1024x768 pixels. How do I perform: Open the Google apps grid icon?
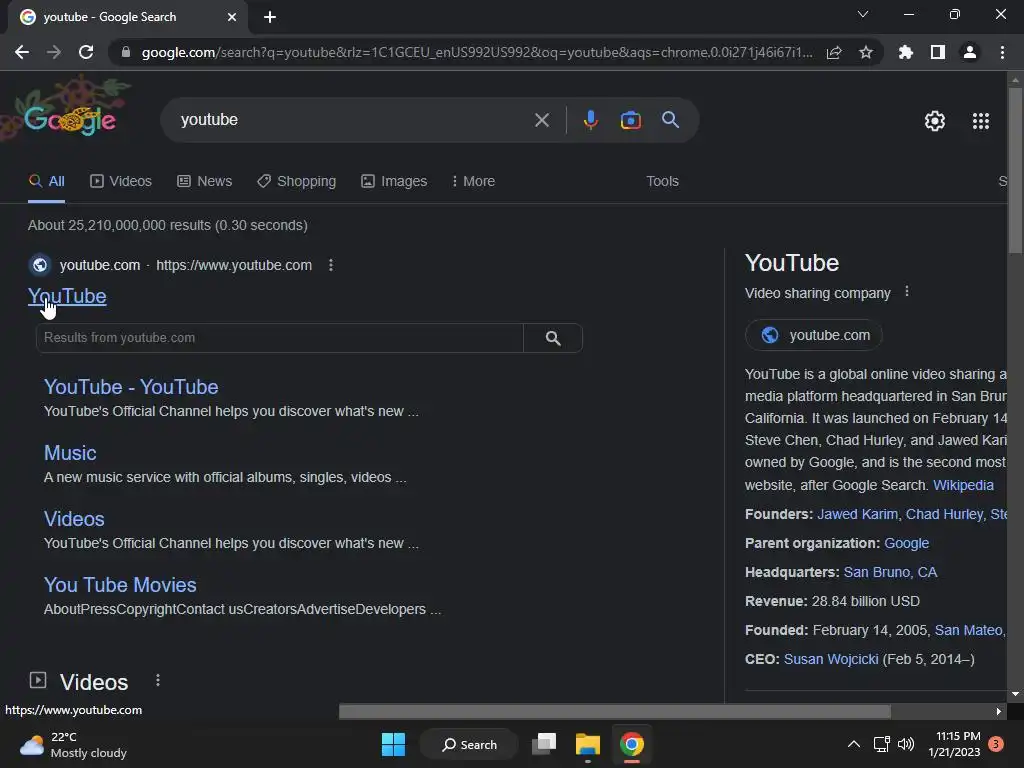pos(981,121)
